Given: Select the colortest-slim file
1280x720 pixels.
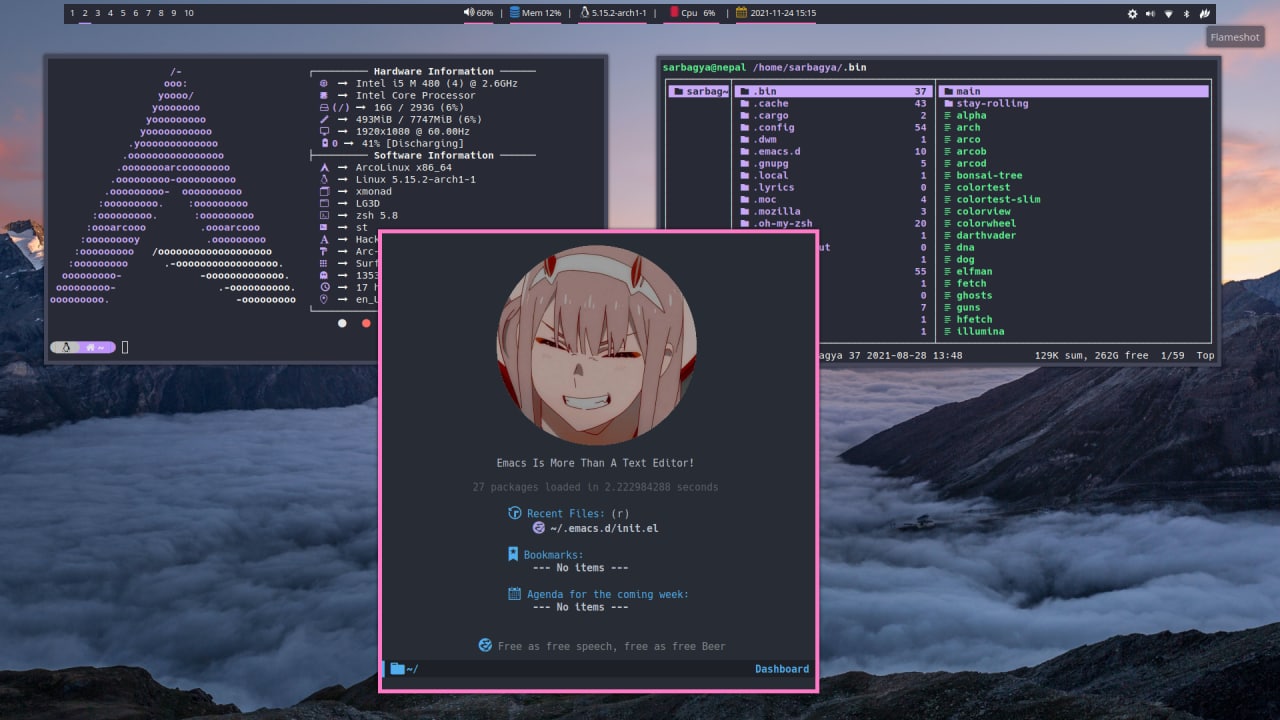Looking at the screenshot, I should tap(998, 199).
